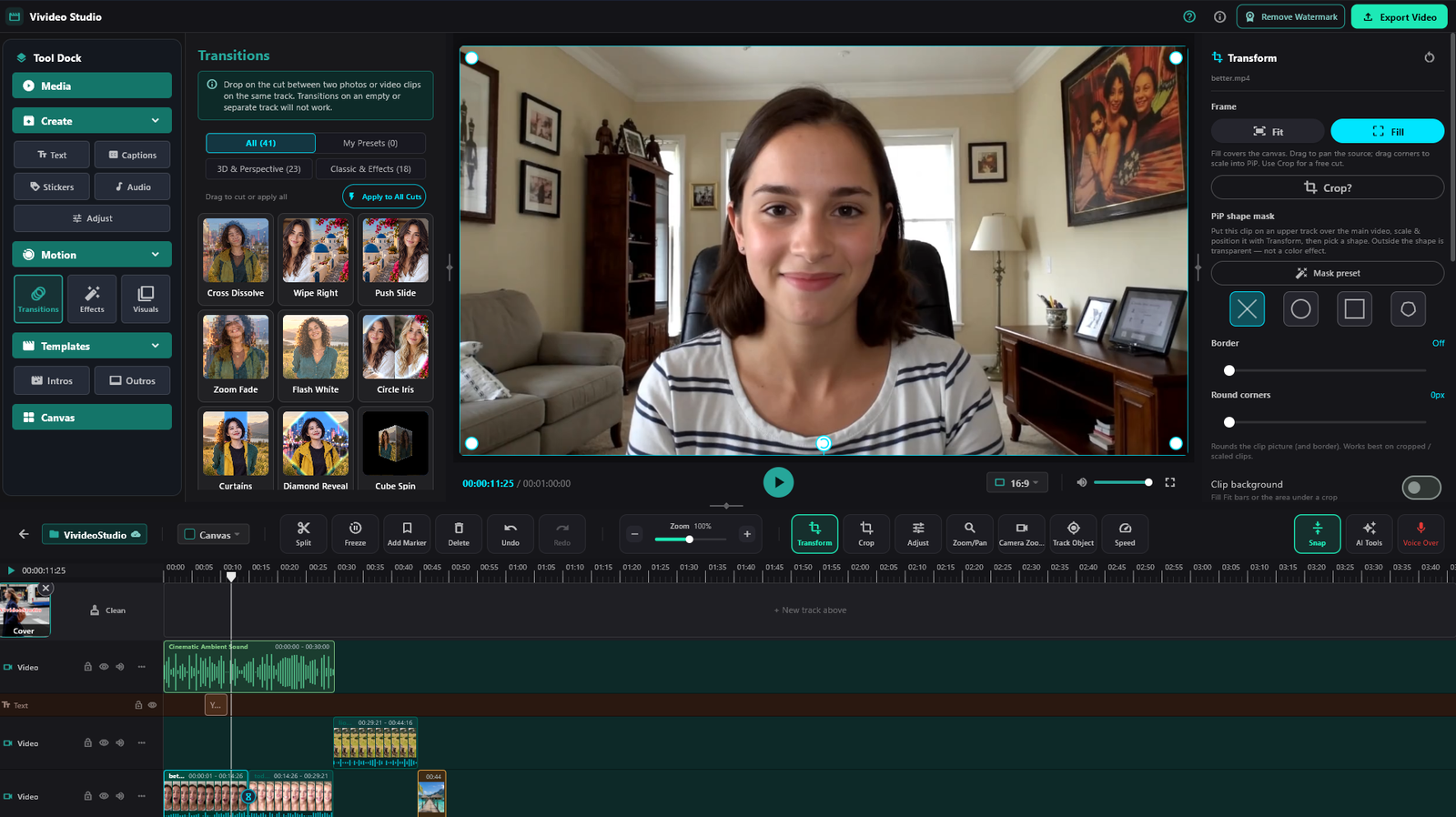Toggle the Clip background switch

(x=1421, y=488)
